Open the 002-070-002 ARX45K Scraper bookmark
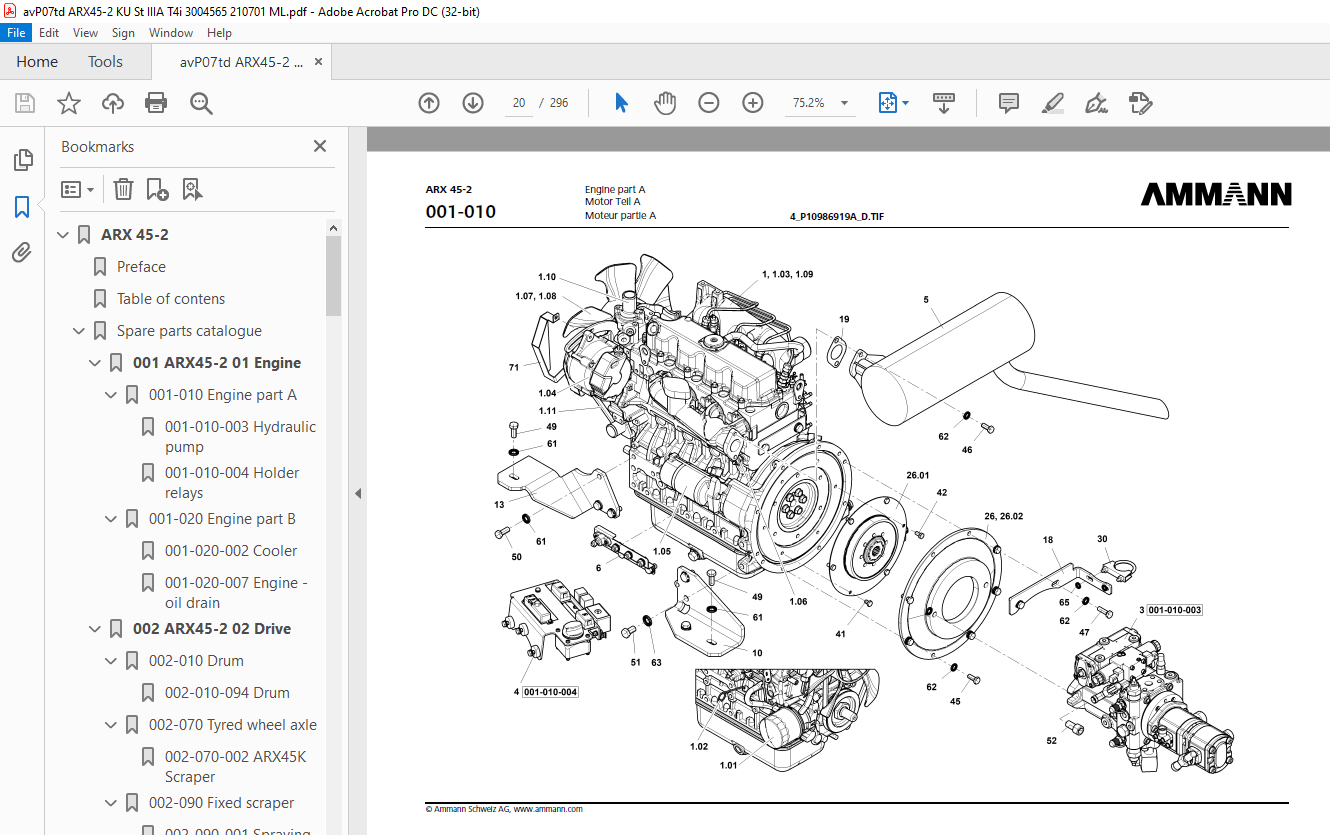This screenshot has height=835, width=1330. click(x=235, y=767)
